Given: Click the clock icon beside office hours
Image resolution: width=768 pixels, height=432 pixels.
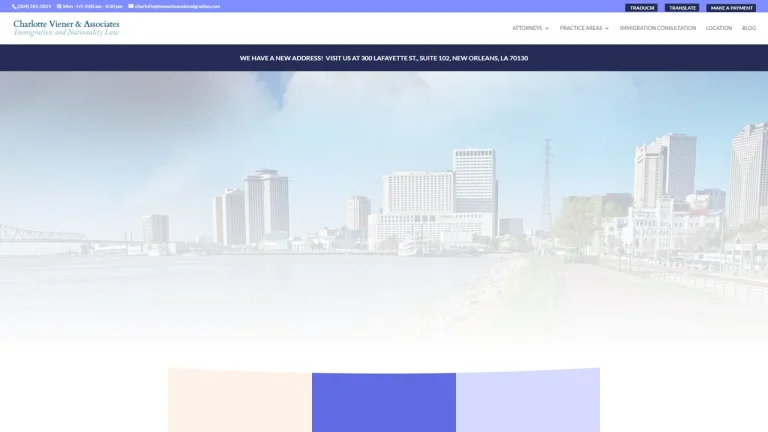Looking at the screenshot, I should coord(59,6).
